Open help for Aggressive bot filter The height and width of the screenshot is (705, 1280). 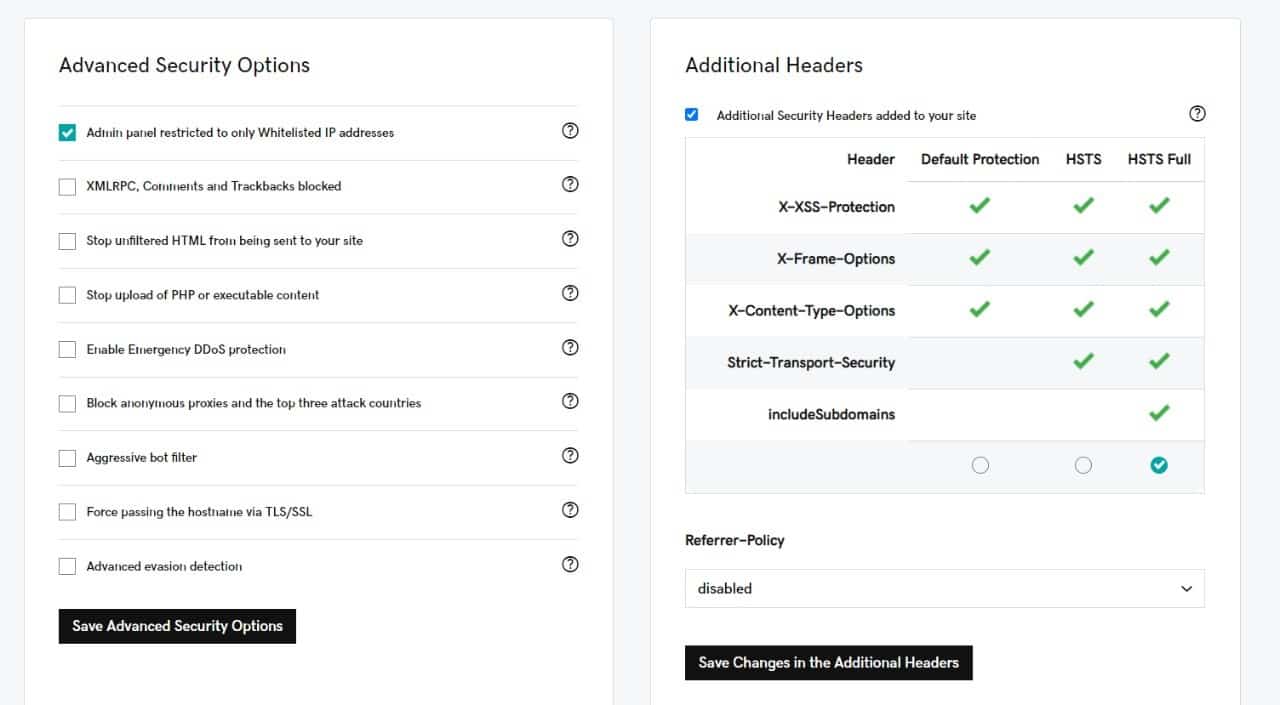point(570,456)
